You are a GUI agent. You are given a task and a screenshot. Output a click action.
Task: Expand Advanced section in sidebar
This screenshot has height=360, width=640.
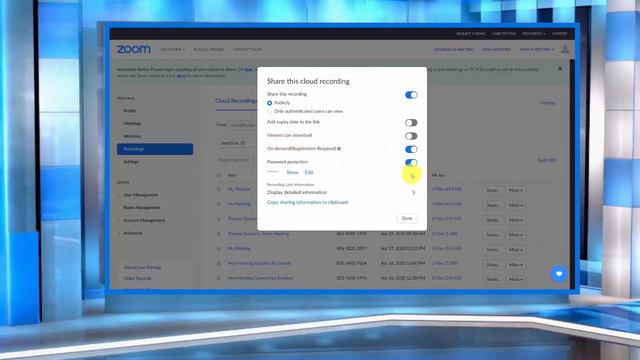pos(132,233)
